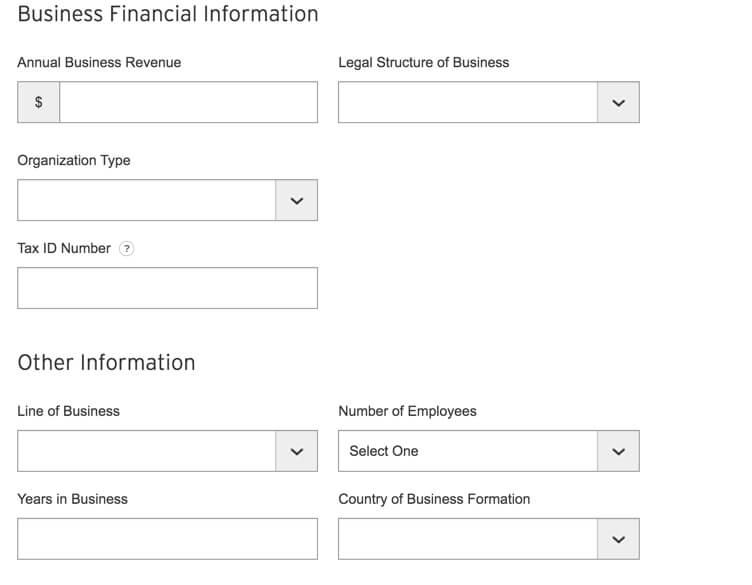Click the Years in Business label
This screenshot has height=585, width=752.
pyautogui.click(x=72, y=499)
